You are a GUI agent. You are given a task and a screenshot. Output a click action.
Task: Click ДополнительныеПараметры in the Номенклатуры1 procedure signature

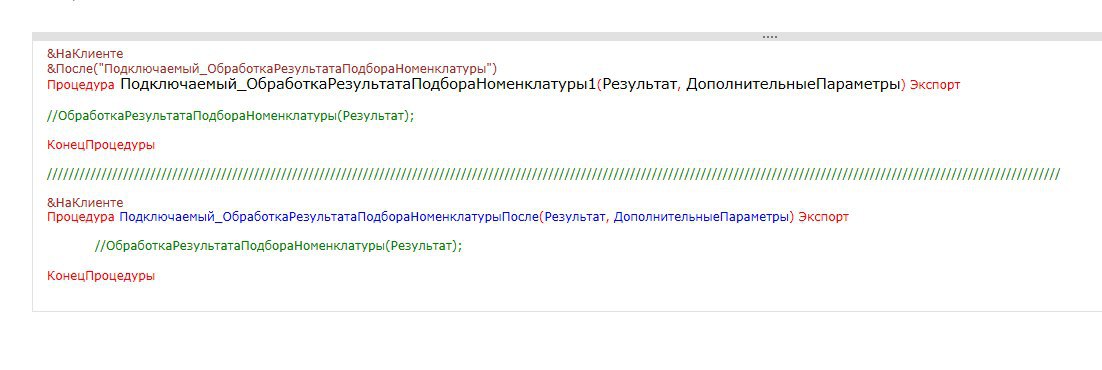tap(793, 84)
